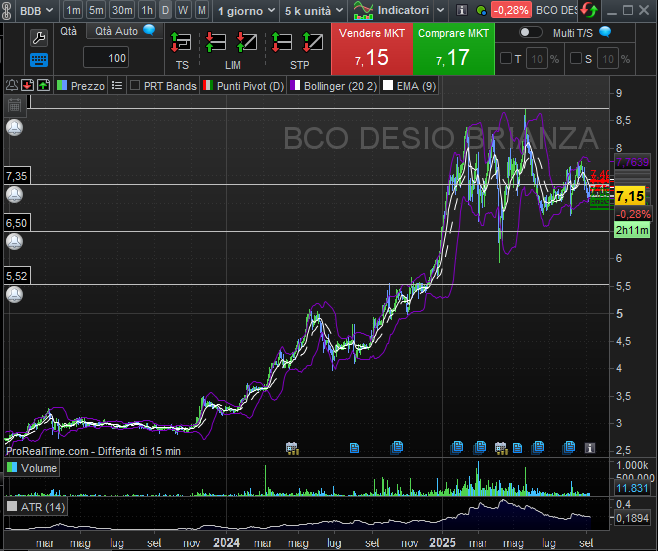Open the BDB ticker dropdown
Viewport: 658px width, 551px height.
click(37, 10)
